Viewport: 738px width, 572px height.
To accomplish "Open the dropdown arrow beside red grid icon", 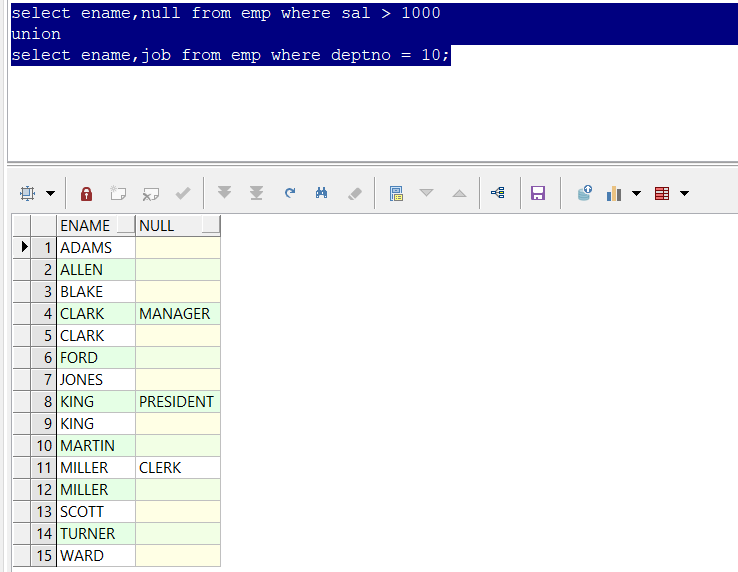I will click(685, 193).
